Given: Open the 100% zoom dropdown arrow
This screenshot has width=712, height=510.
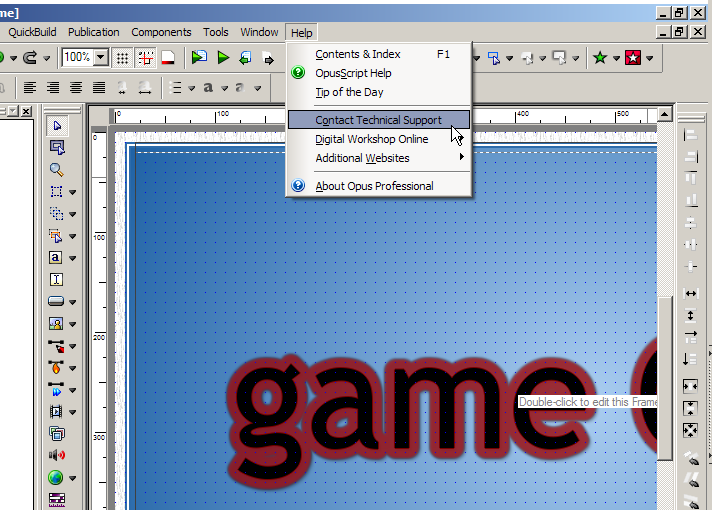Looking at the screenshot, I should coord(101,58).
